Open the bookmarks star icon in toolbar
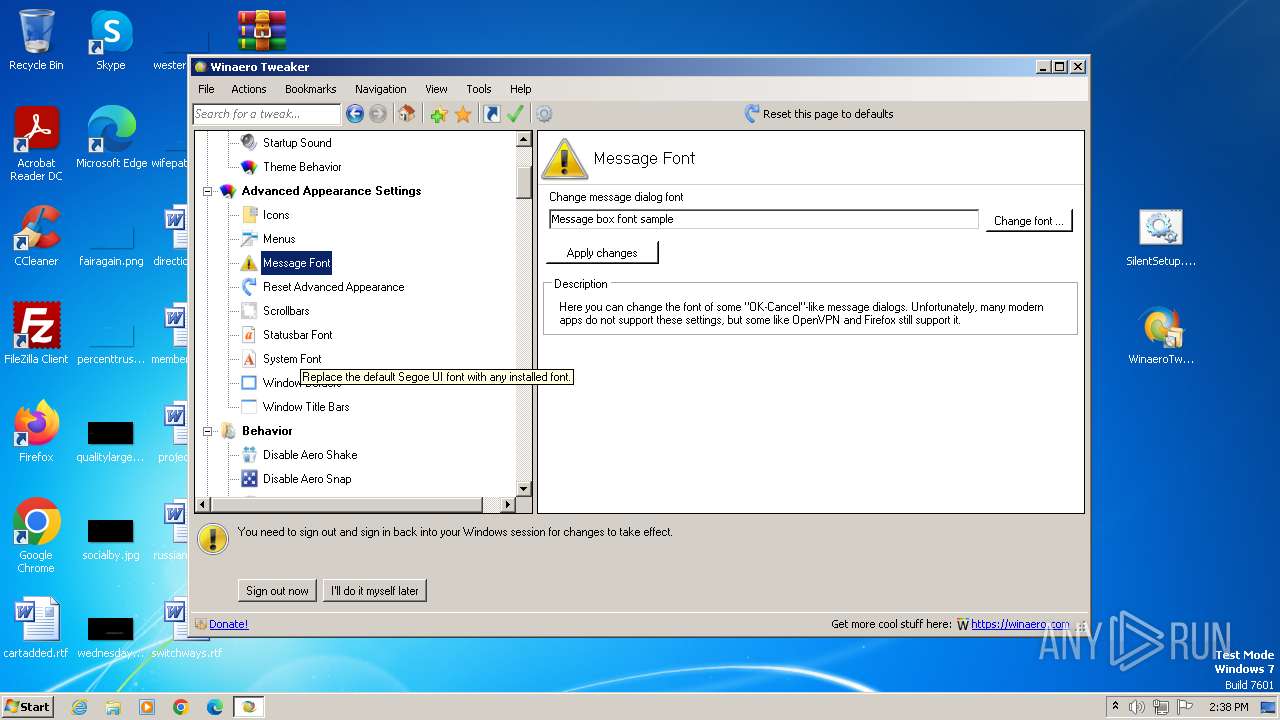The height and width of the screenshot is (720, 1280). point(463,114)
